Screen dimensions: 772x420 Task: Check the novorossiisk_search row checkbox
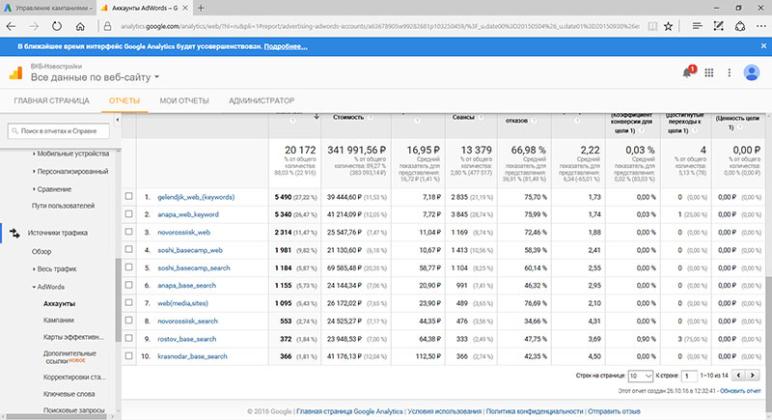129,321
